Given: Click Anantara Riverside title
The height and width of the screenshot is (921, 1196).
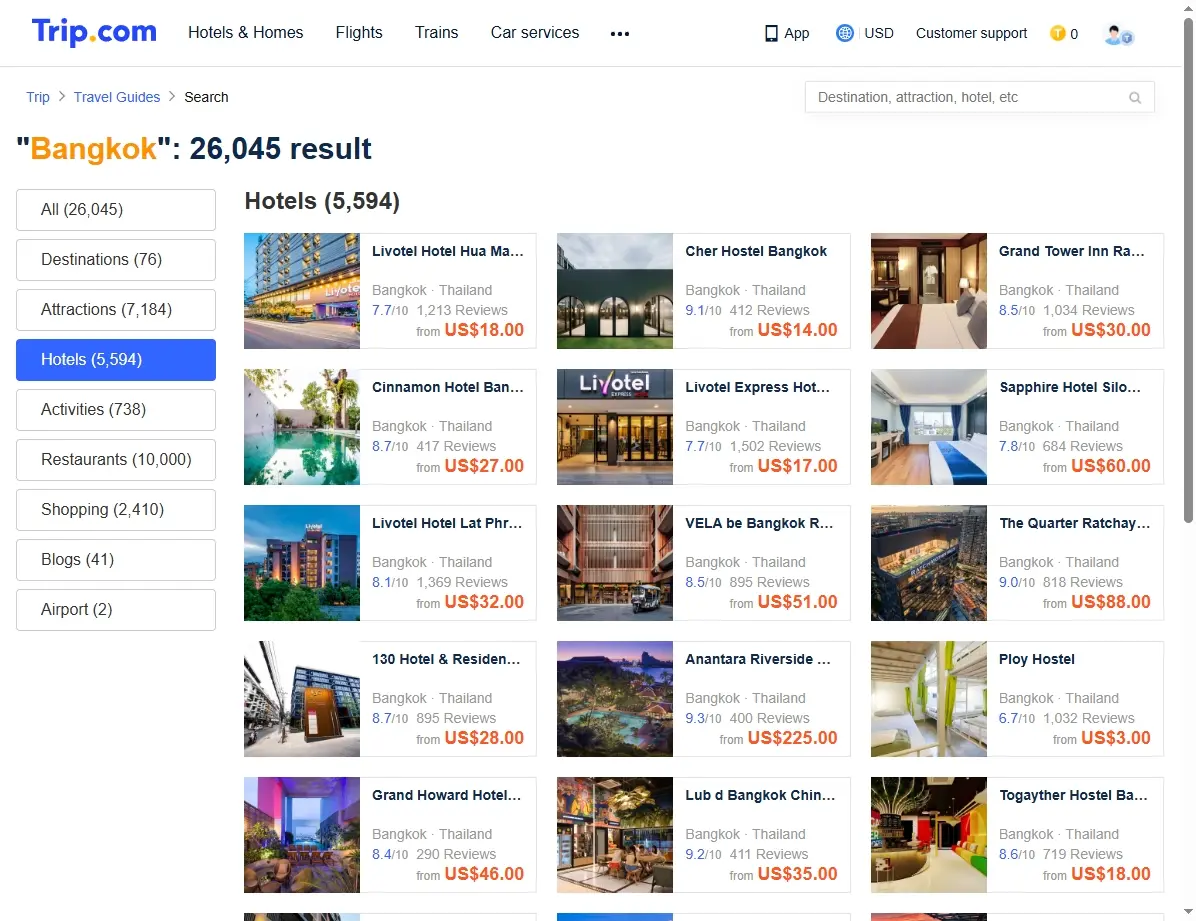Looking at the screenshot, I should tap(758, 659).
